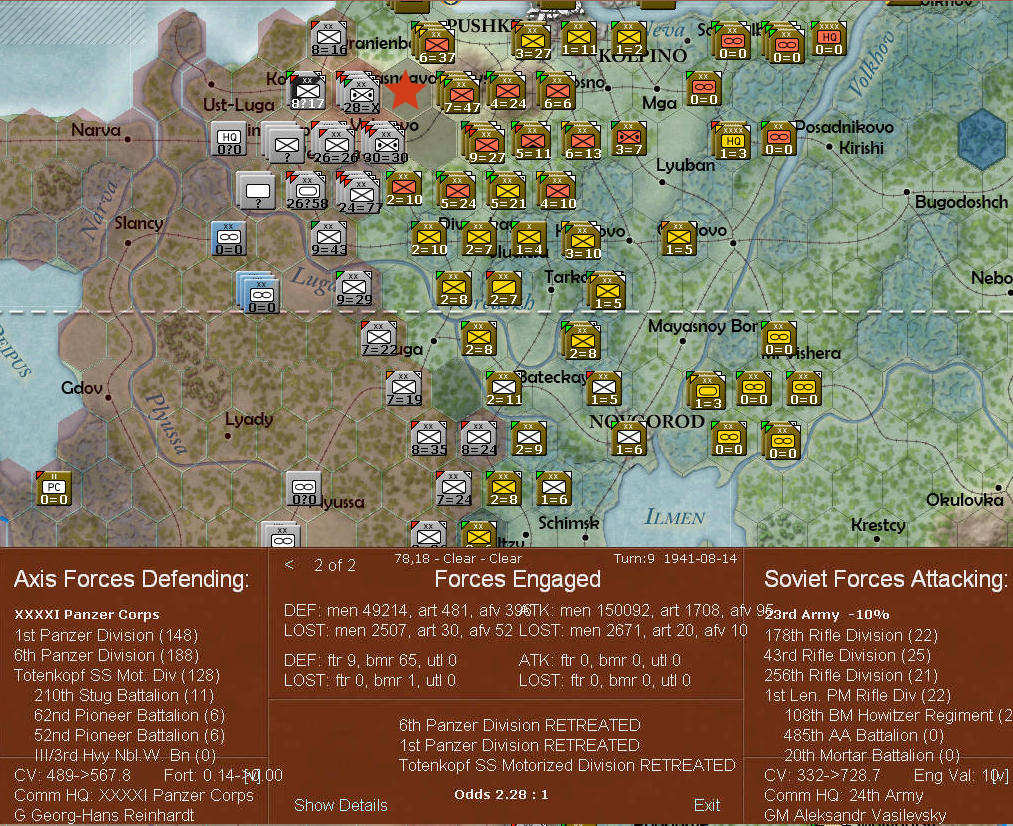Select the Soviet counter labeled 5=11
This screenshot has width=1013, height=826.
(x=532, y=141)
